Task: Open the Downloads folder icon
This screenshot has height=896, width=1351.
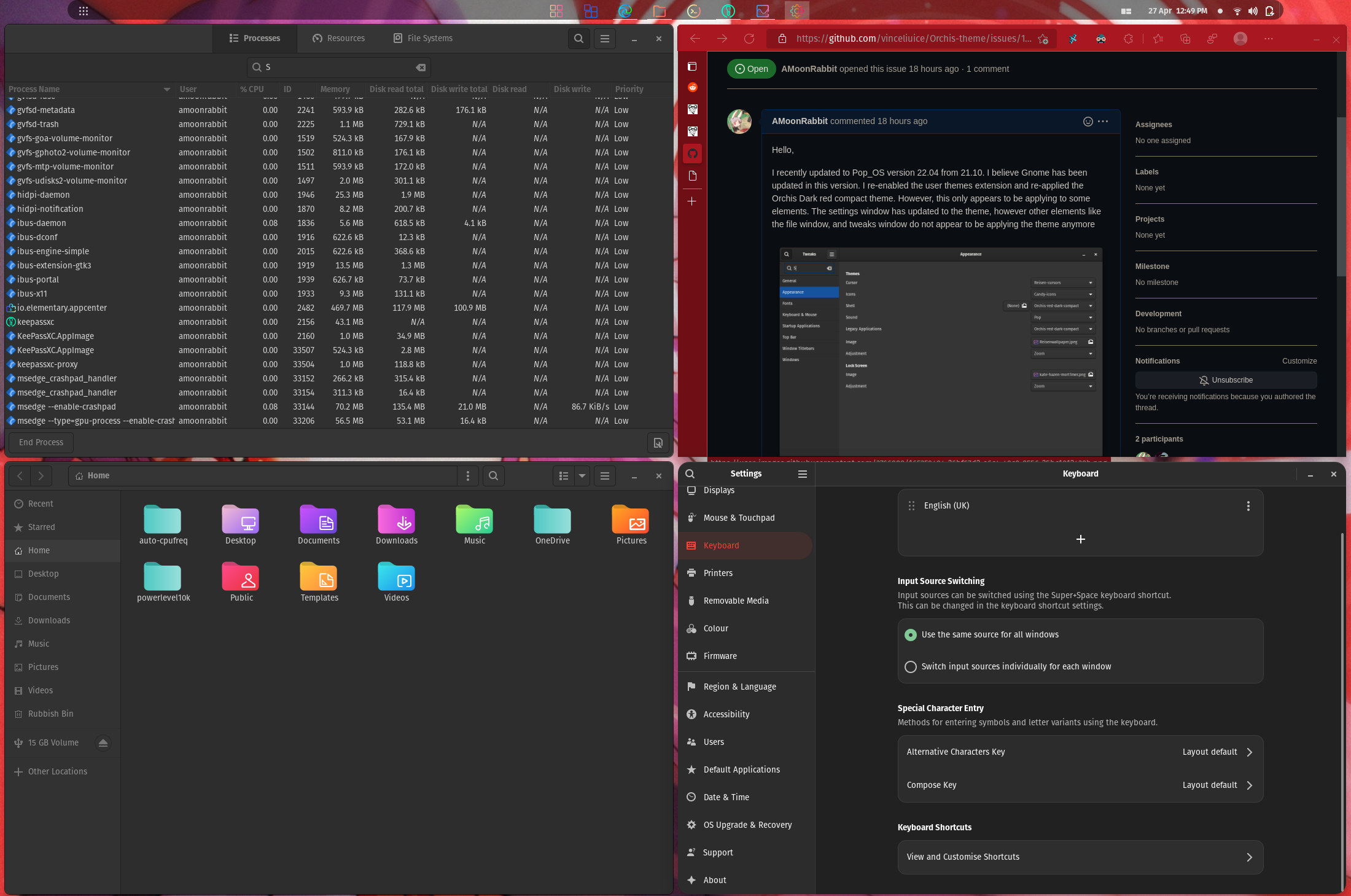Action: tap(396, 521)
